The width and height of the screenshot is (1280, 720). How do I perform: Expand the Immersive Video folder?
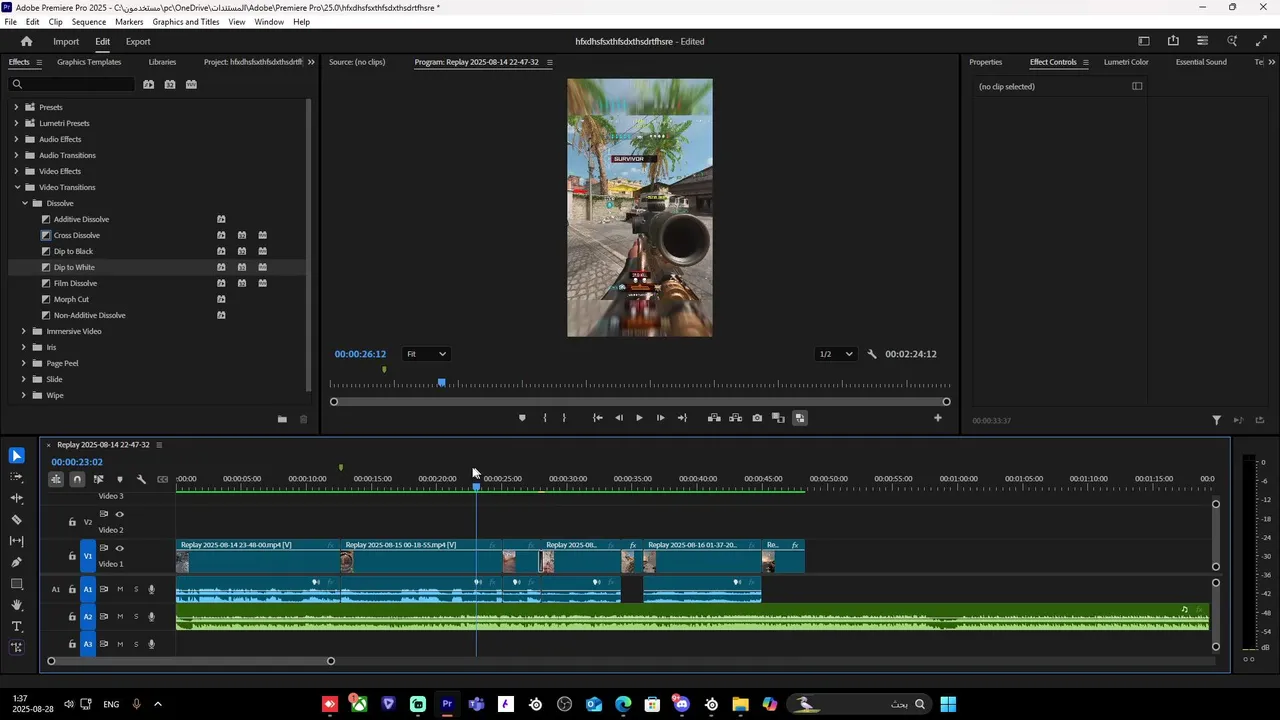(x=24, y=331)
